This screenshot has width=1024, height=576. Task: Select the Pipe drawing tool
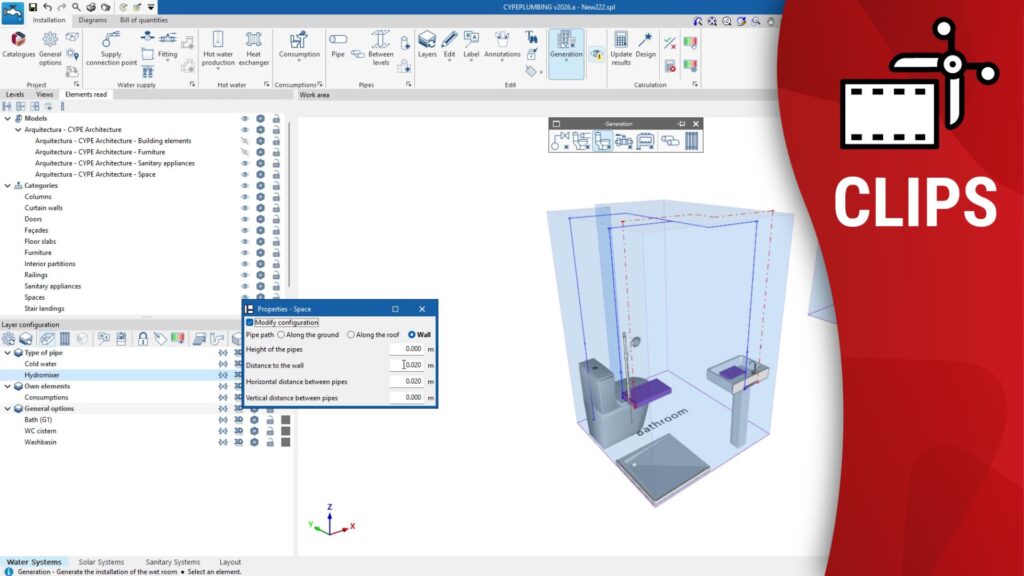(x=338, y=46)
